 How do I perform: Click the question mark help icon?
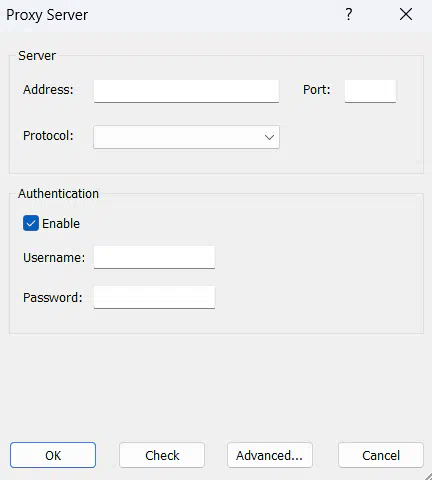(349, 14)
